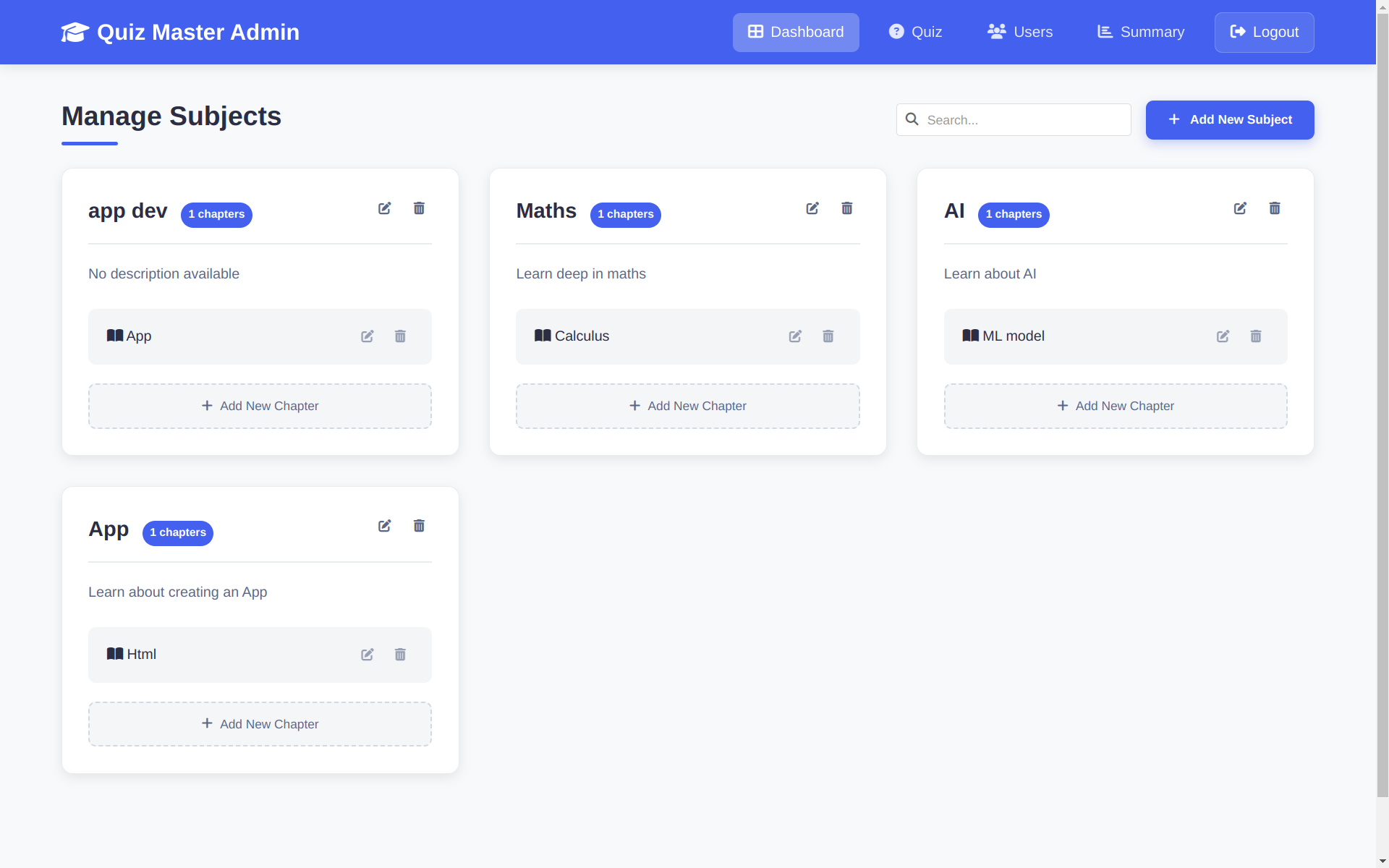
Task: View the Summary nav item
Action: point(1141,33)
